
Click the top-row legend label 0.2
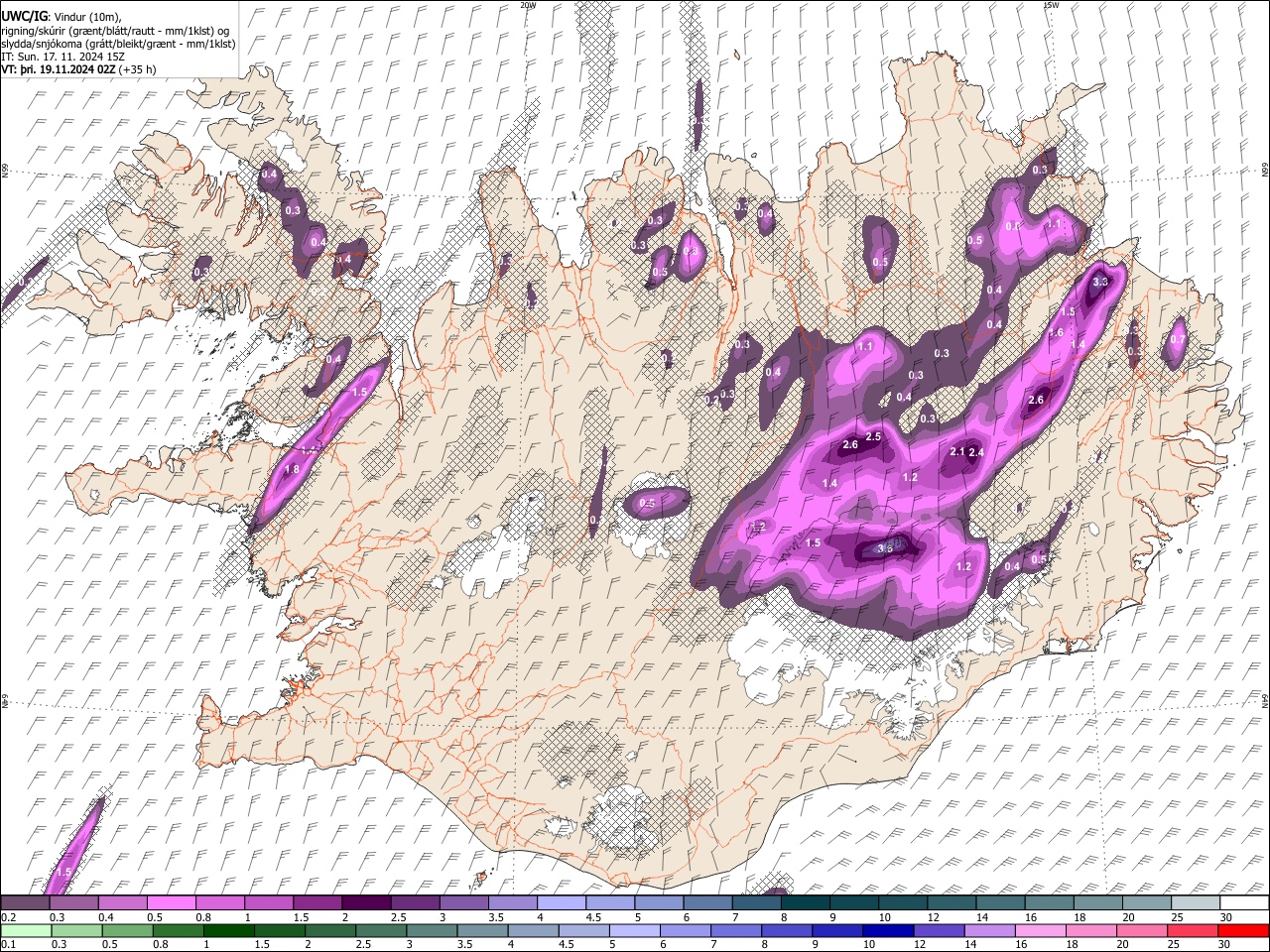pyautogui.click(x=7, y=917)
